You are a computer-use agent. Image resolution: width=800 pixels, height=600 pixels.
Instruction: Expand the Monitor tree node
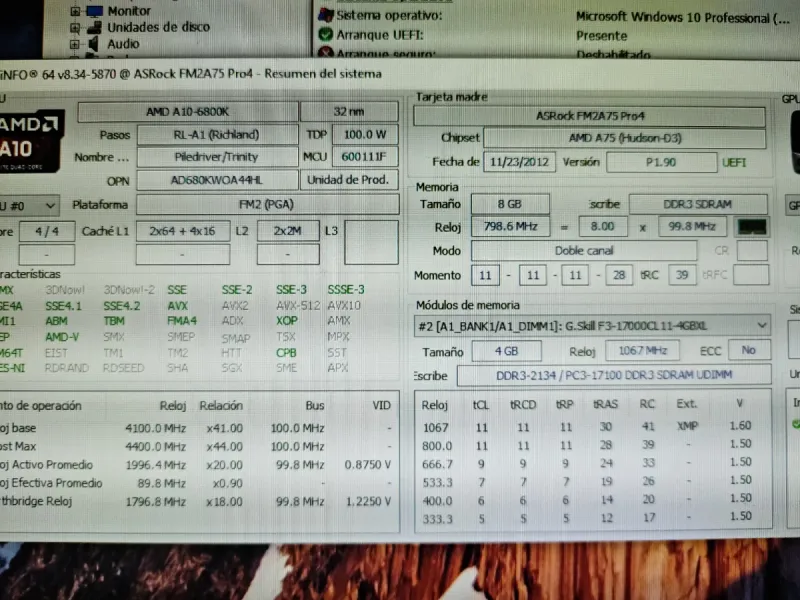[x=75, y=11]
